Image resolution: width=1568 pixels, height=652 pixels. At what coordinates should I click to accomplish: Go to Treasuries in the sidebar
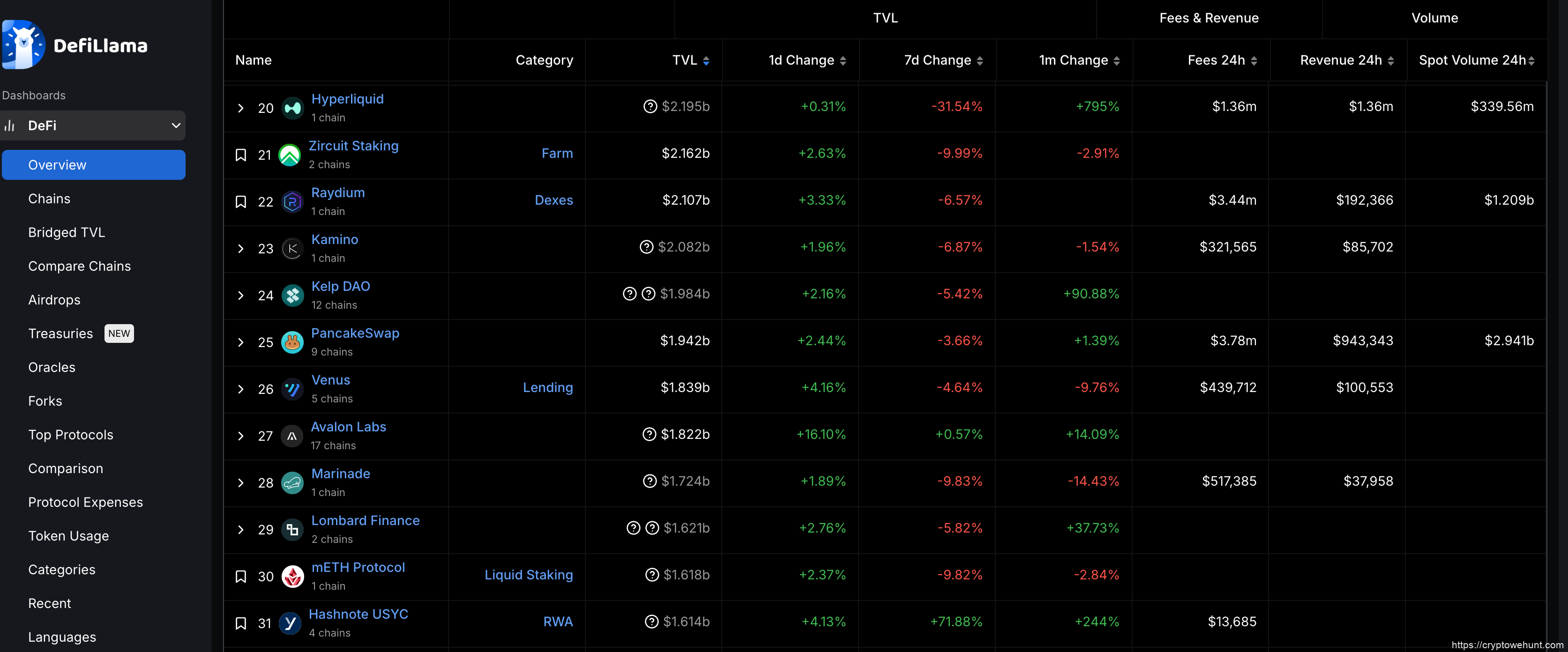(x=60, y=333)
